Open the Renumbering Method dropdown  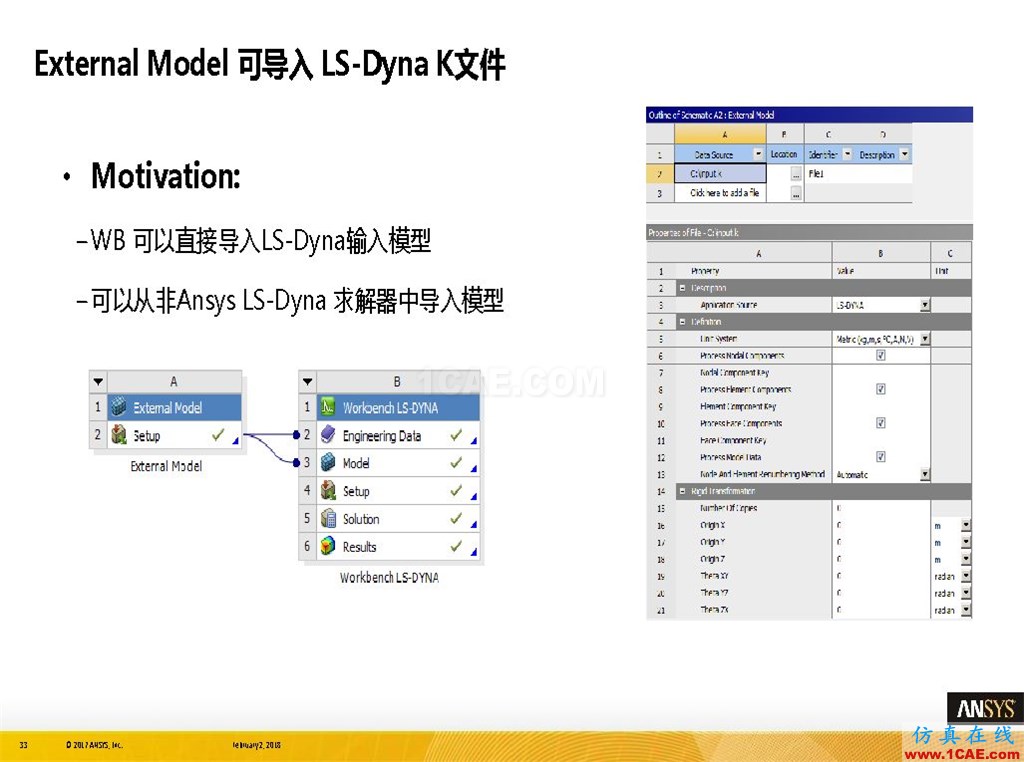(x=925, y=475)
